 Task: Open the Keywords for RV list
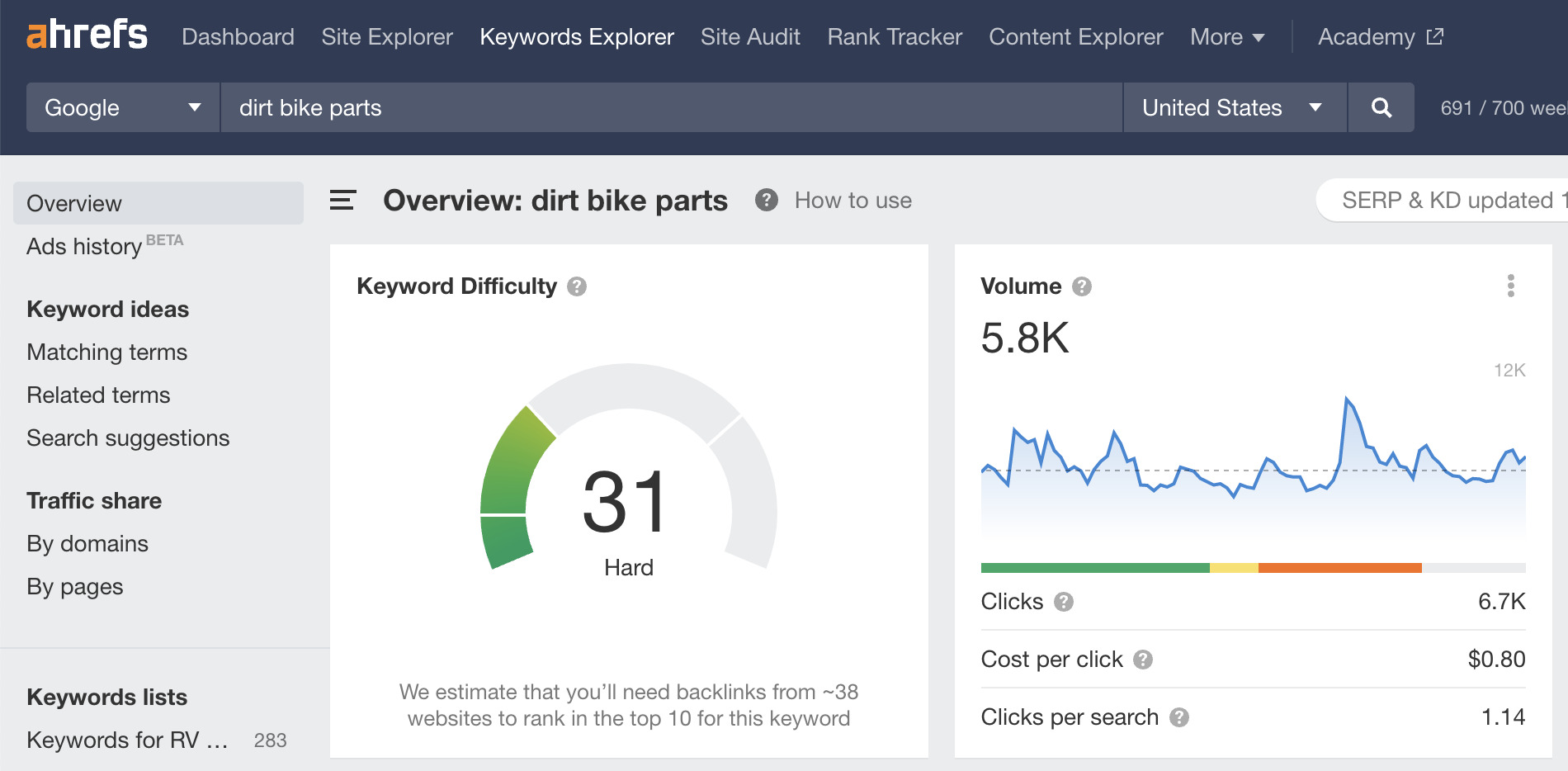click(128, 740)
